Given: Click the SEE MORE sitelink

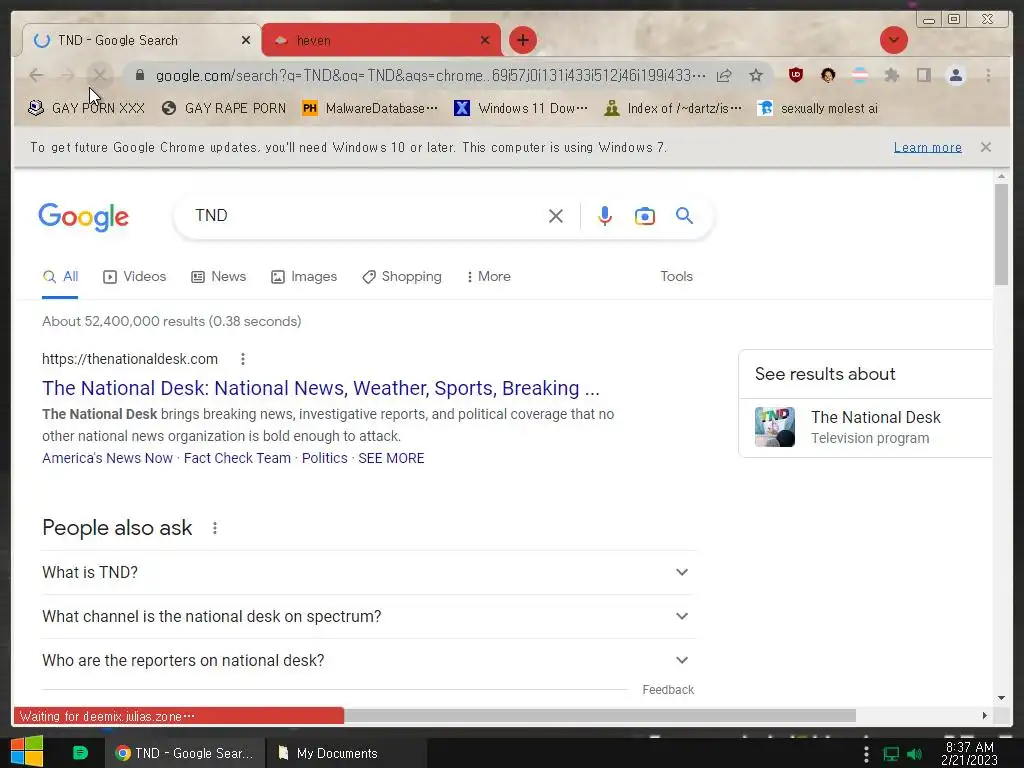Looking at the screenshot, I should 391,458.
